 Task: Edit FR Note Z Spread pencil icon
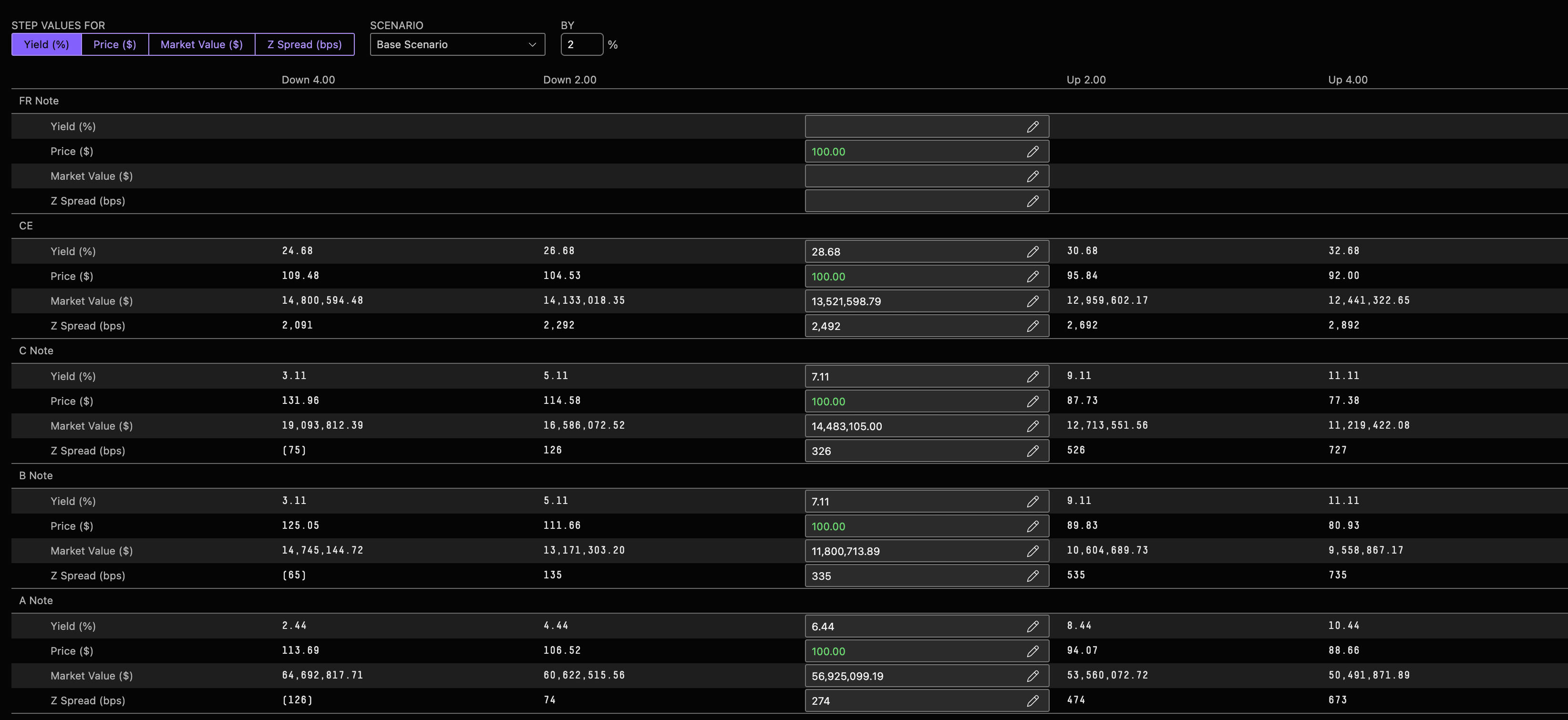(1032, 201)
